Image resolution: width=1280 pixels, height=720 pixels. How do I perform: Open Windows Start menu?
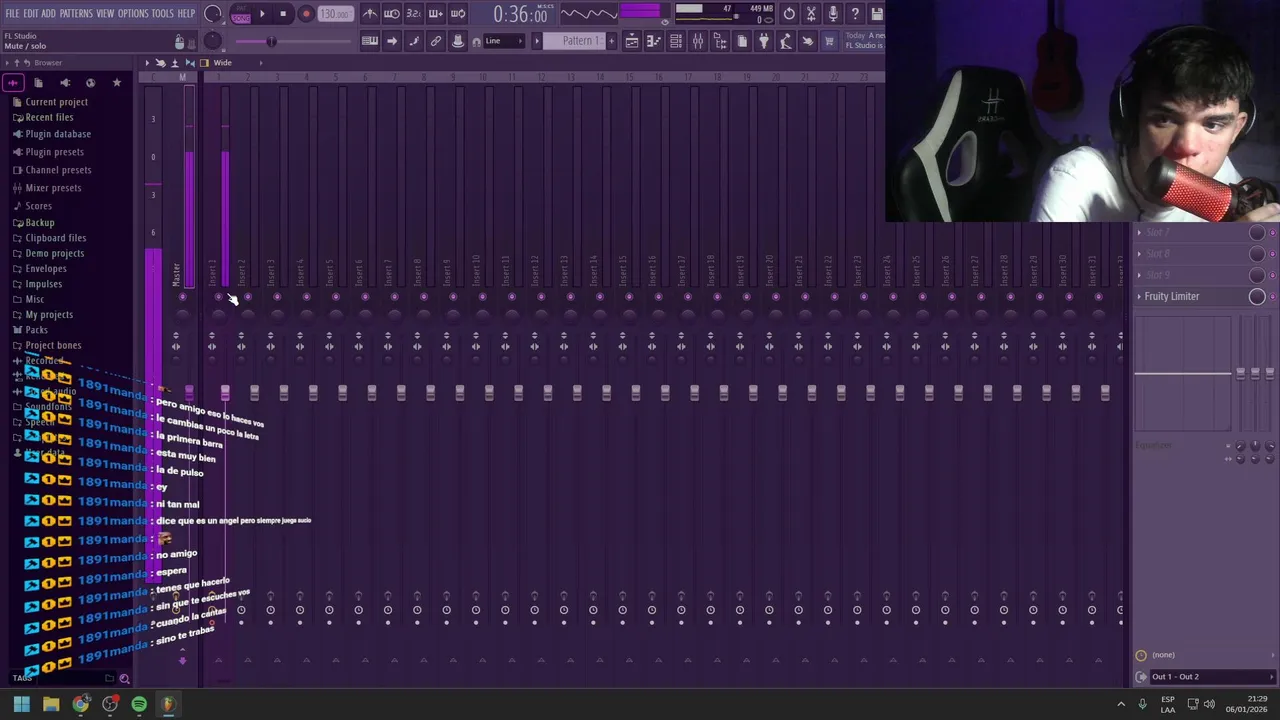point(21,704)
